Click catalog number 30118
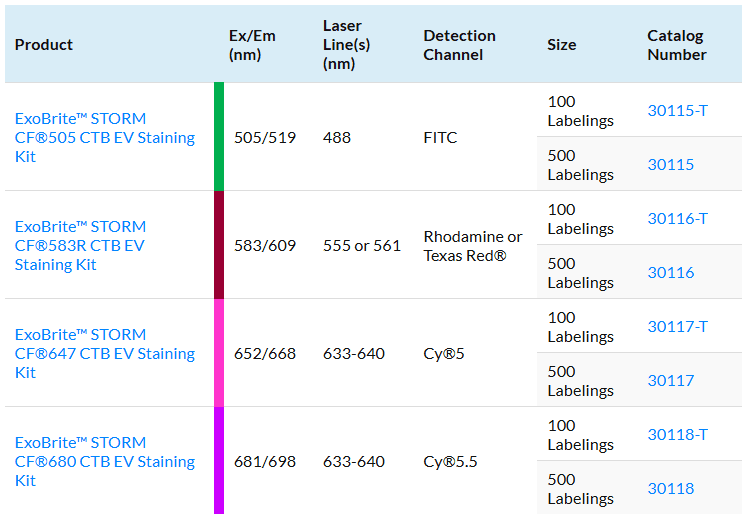The width and height of the screenshot is (750, 521). (670, 489)
